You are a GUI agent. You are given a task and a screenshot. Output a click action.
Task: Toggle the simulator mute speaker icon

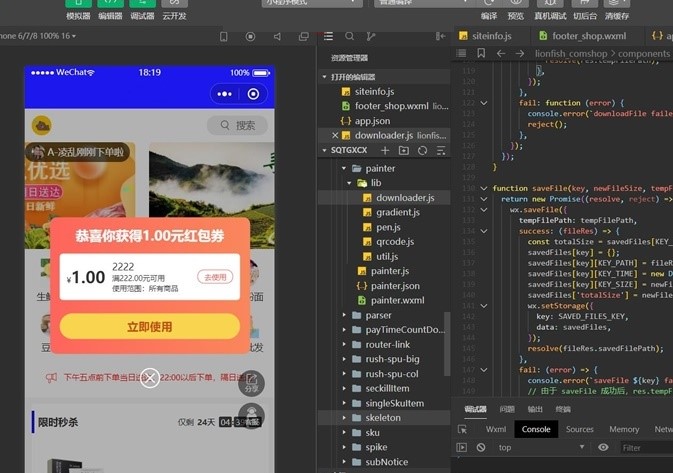(277, 36)
